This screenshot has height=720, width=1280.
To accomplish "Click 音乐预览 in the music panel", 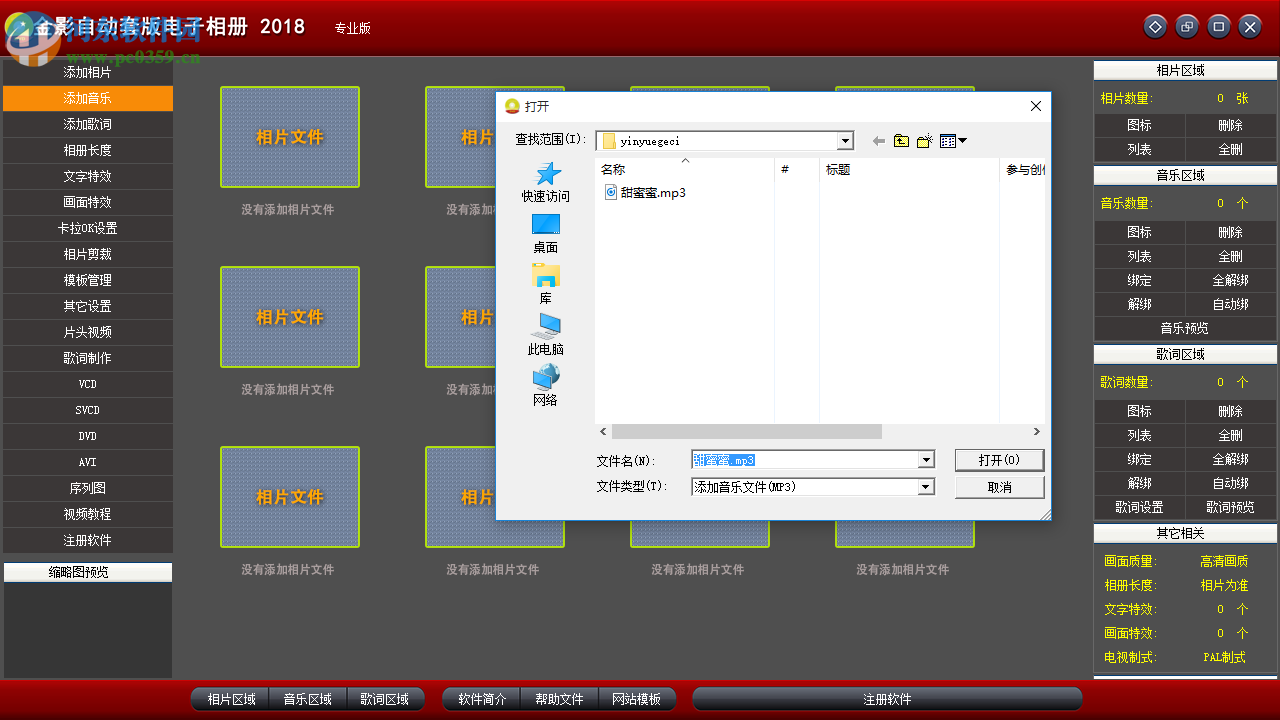I will (1185, 328).
